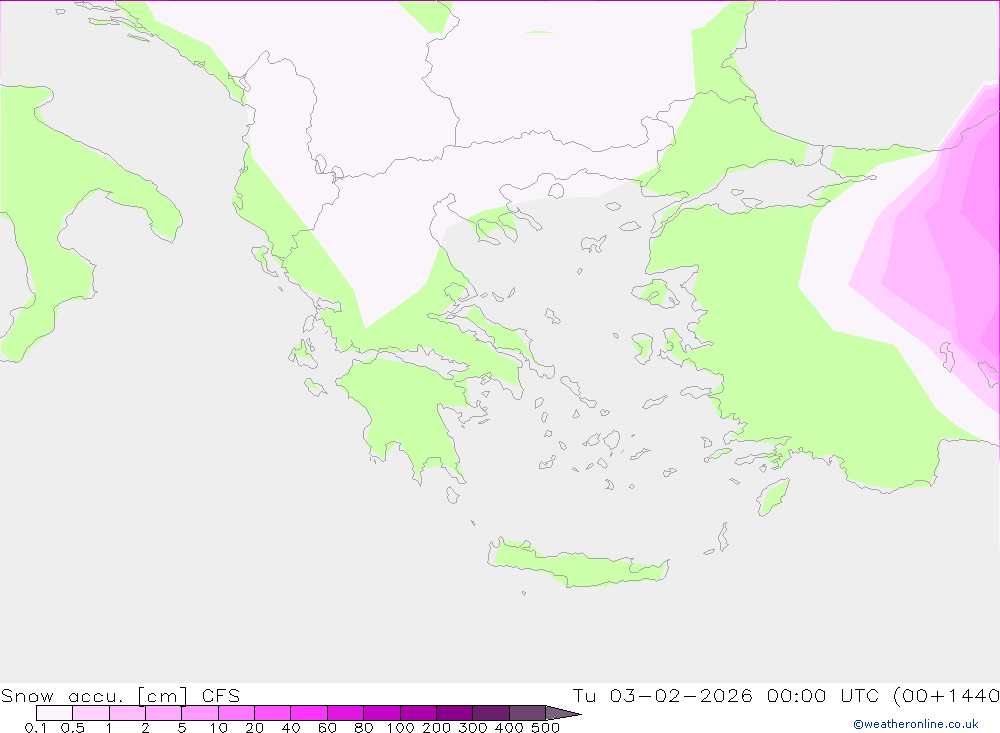Click the island of Rhodes on the map
Screen dimensions: 1000x733
772,497
